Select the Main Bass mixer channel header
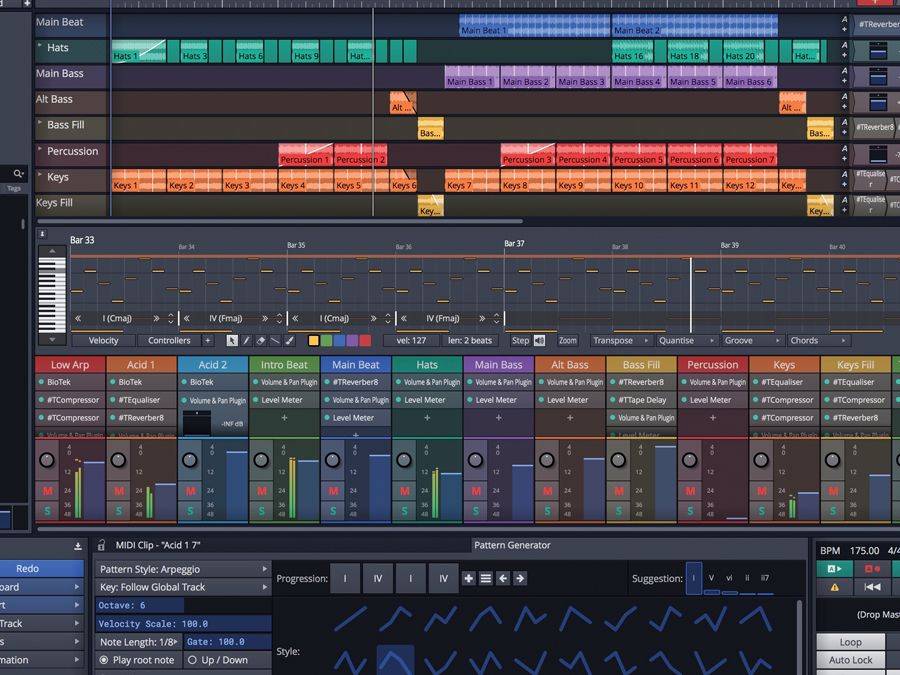900x675 pixels. pyautogui.click(x=498, y=364)
